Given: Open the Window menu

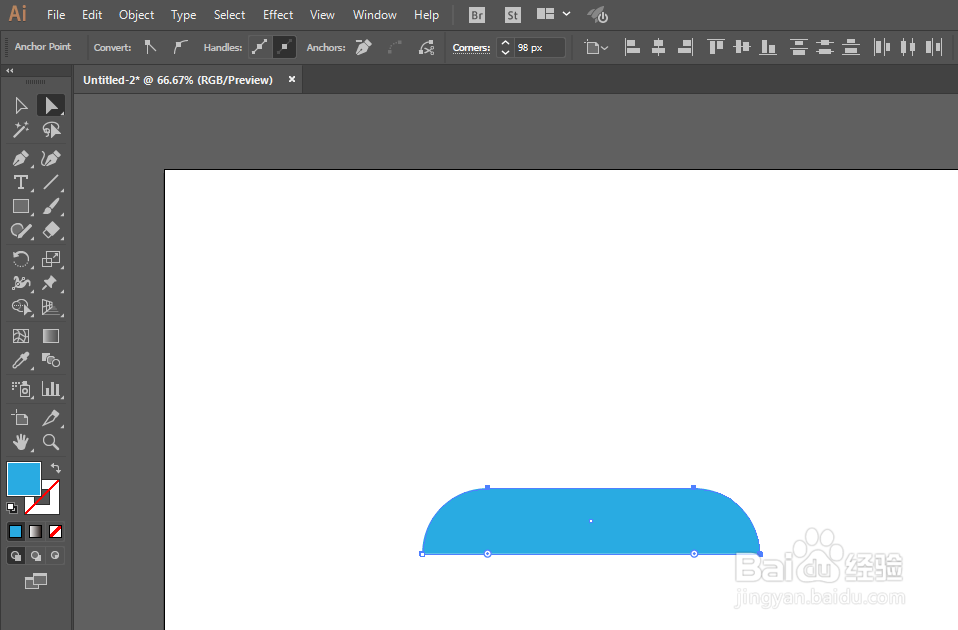Looking at the screenshot, I should 375,15.
